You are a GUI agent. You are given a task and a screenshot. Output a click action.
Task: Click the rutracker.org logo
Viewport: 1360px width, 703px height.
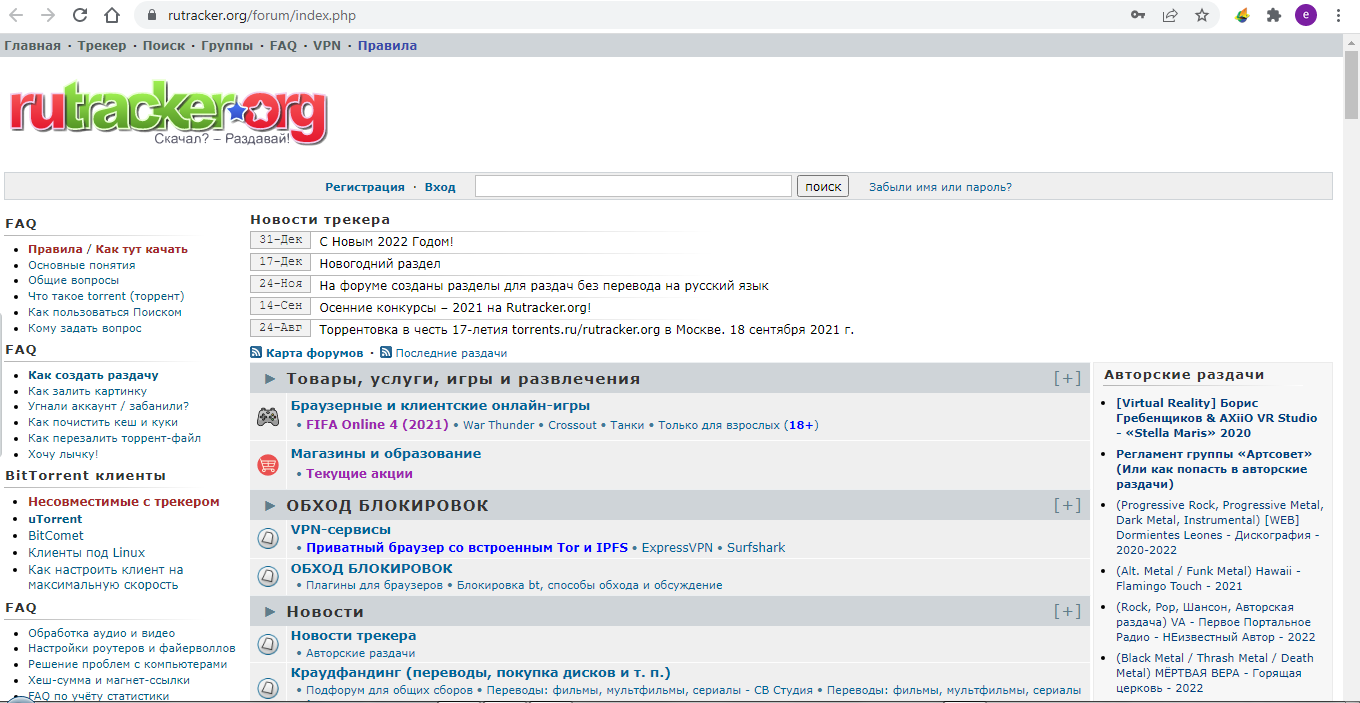(168, 113)
